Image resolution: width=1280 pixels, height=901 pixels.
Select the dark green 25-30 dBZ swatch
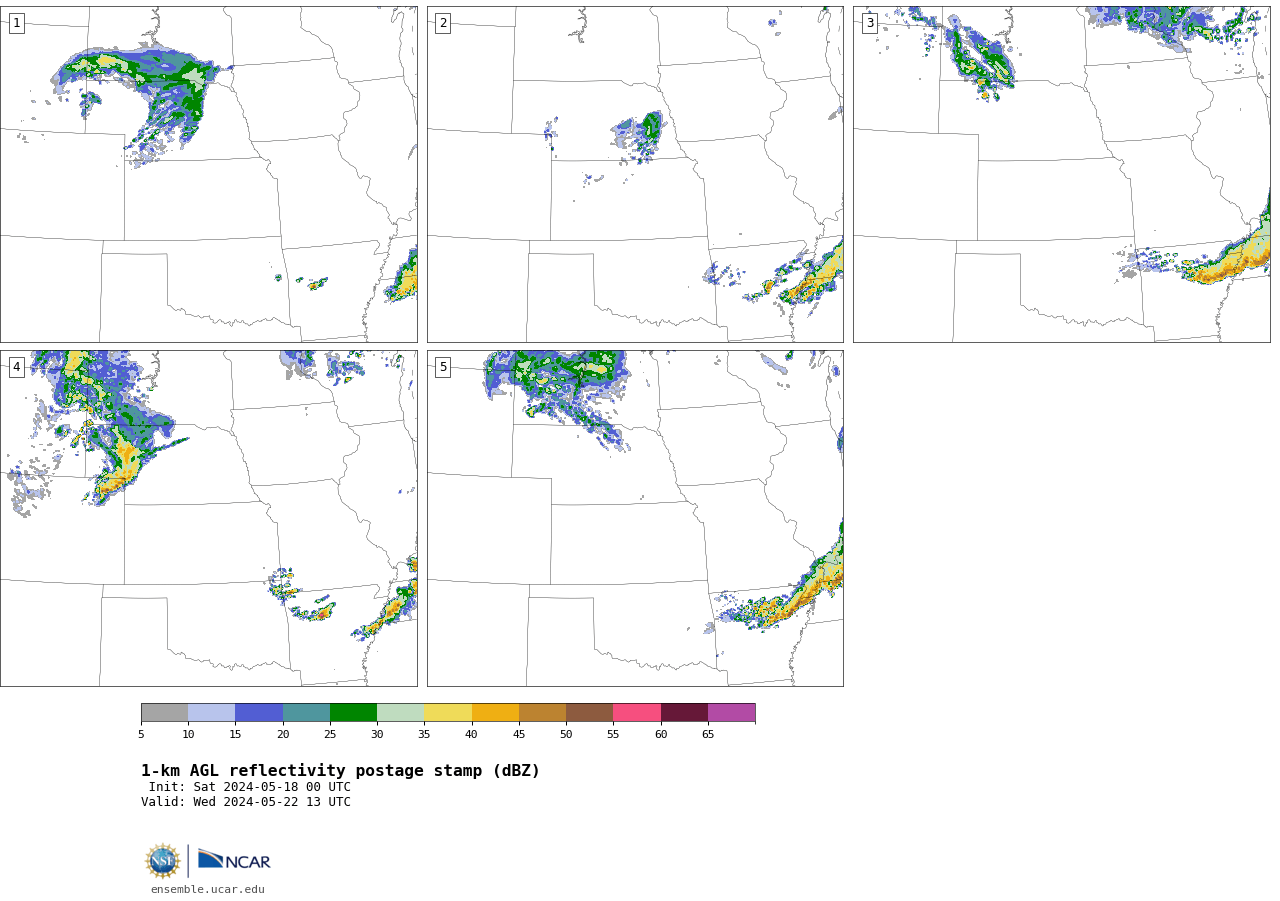tap(353, 712)
